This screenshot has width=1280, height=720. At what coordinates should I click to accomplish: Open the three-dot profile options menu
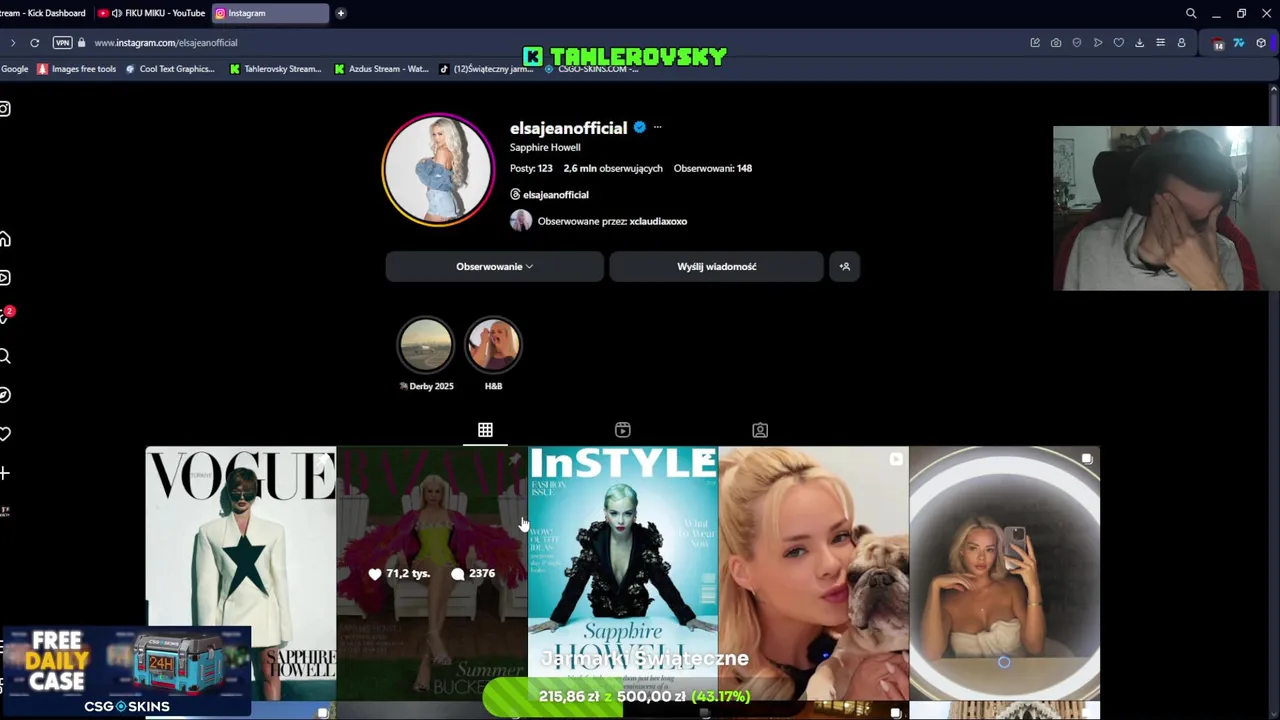pyautogui.click(x=657, y=127)
